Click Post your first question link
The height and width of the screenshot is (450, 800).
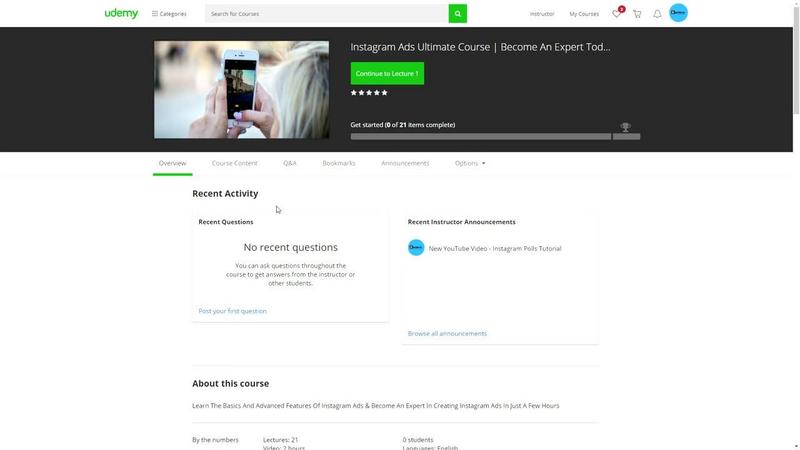pos(233,311)
